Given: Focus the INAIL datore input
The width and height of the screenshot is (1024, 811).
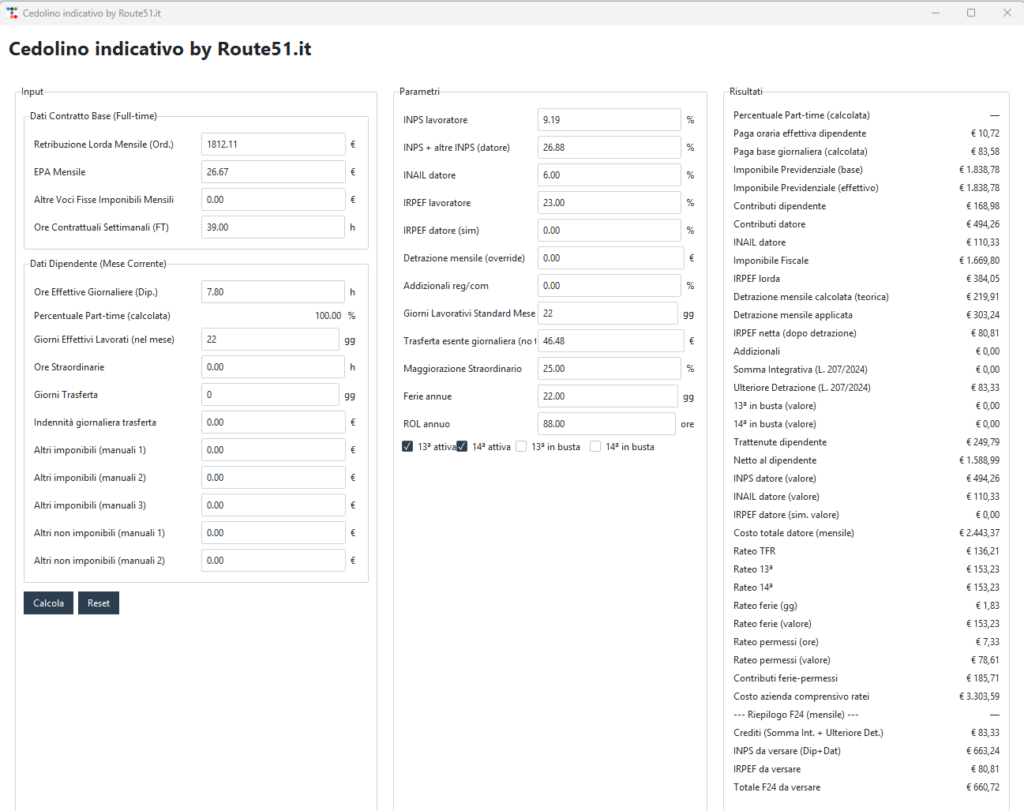Looking at the screenshot, I should coord(609,175).
